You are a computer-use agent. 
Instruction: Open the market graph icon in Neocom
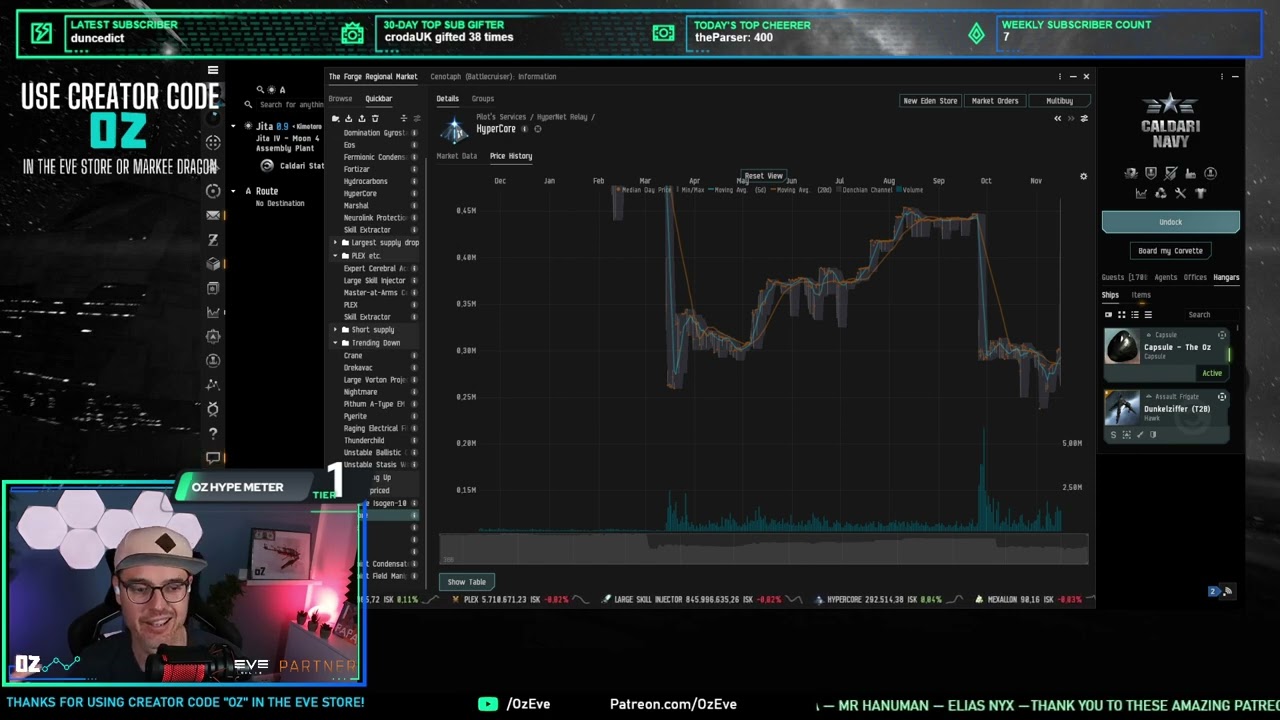coord(213,312)
